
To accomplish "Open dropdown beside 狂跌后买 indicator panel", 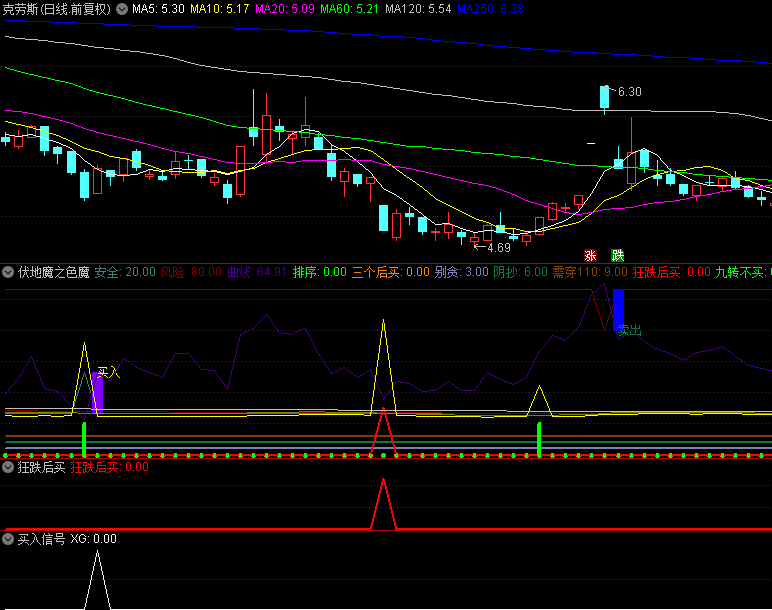I will pos(8,467).
